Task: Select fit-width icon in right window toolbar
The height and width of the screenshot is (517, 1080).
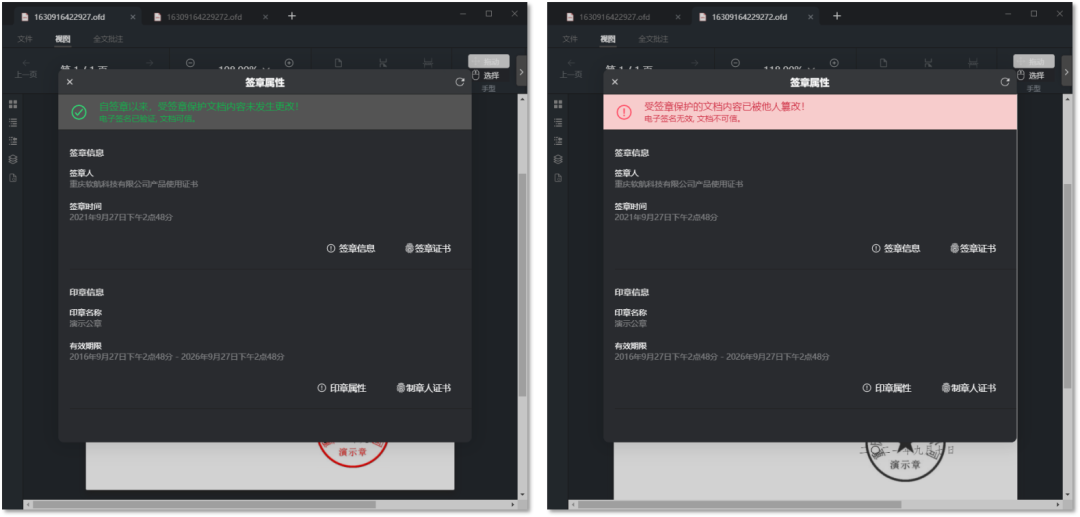Action: coord(973,63)
